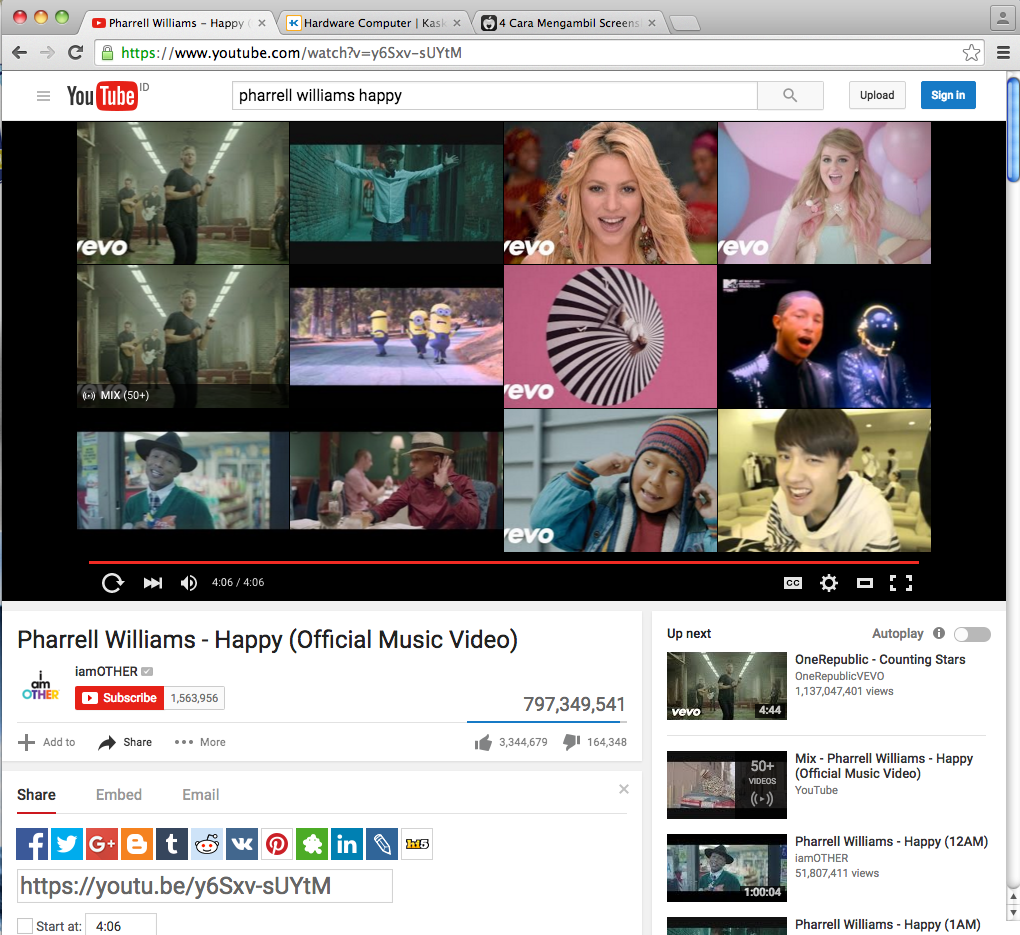Dislike the video with thumbs down
1020x935 pixels.
pos(572,742)
